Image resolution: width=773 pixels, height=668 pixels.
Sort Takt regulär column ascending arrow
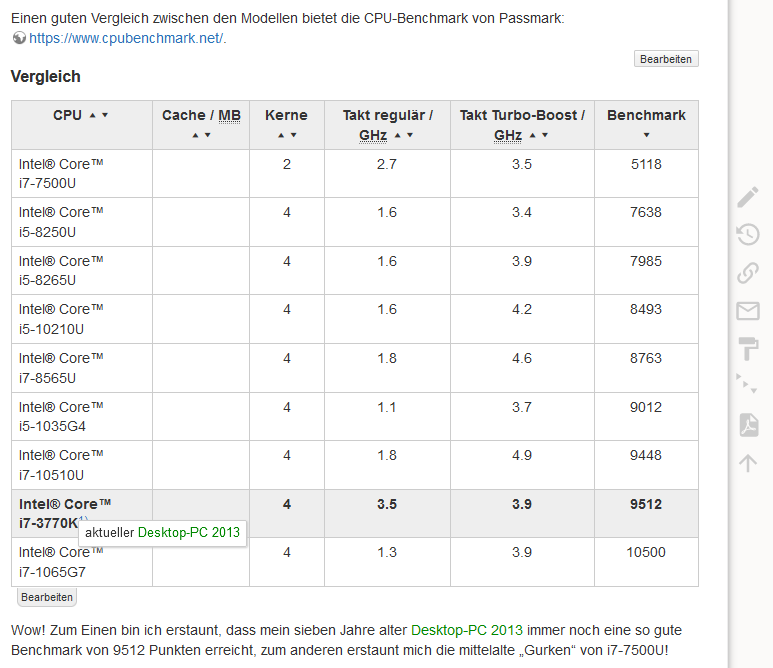[x=397, y=135]
